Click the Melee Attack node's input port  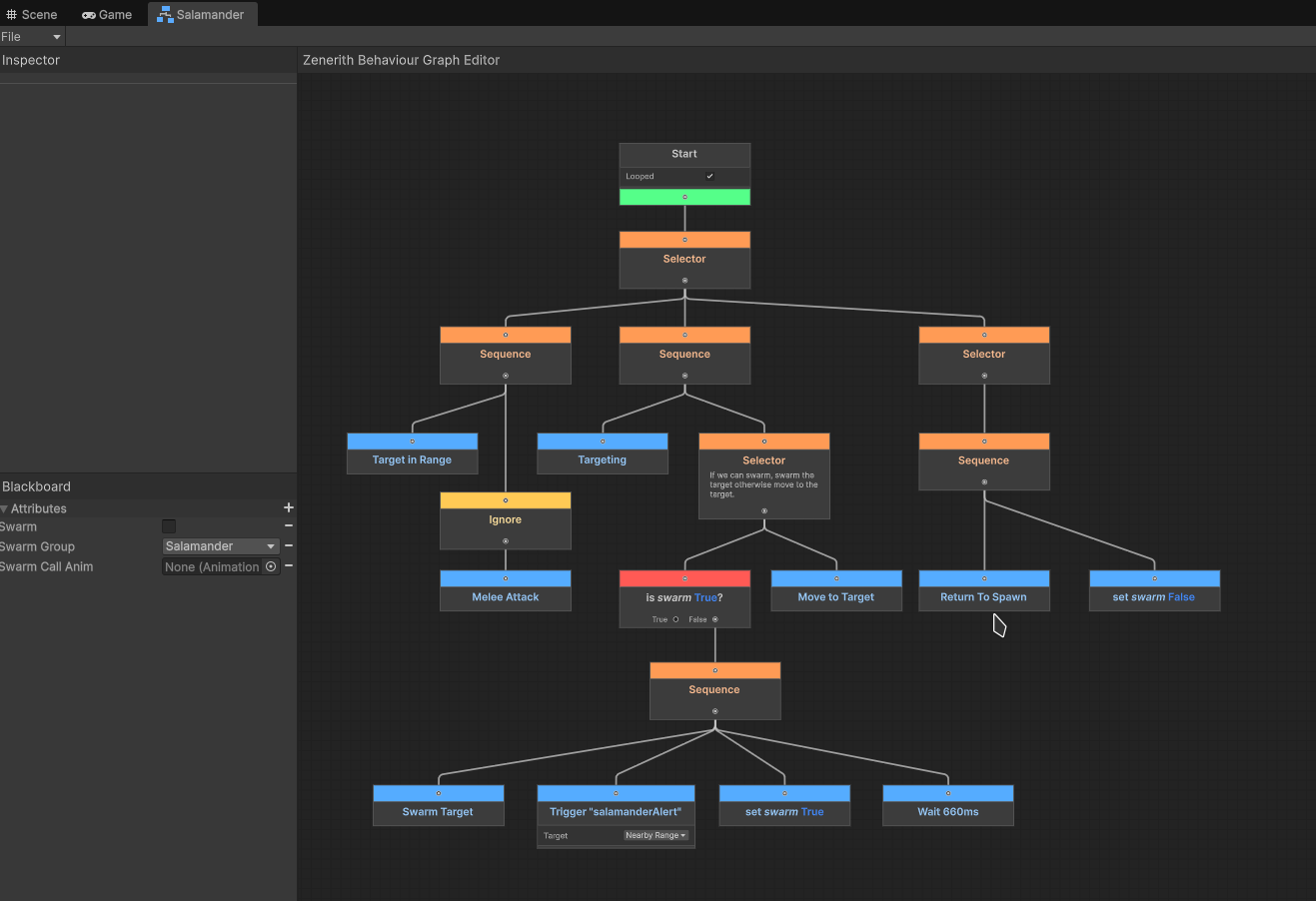click(506, 578)
